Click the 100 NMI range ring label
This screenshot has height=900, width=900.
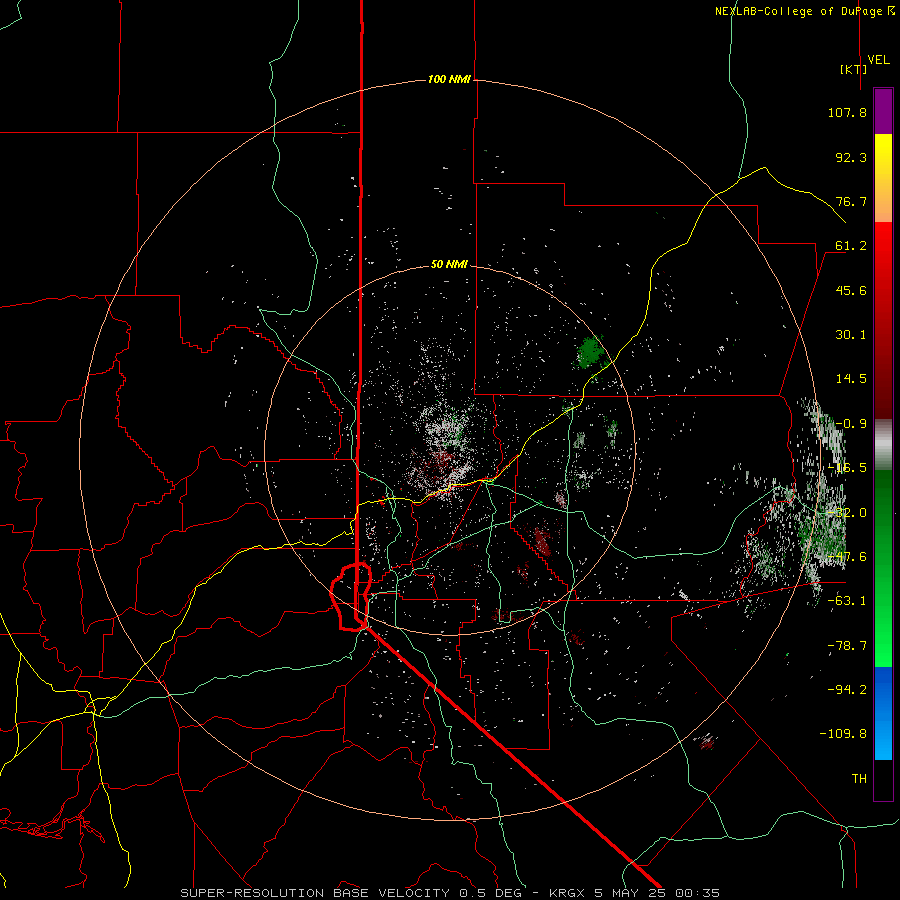pyautogui.click(x=449, y=79)
